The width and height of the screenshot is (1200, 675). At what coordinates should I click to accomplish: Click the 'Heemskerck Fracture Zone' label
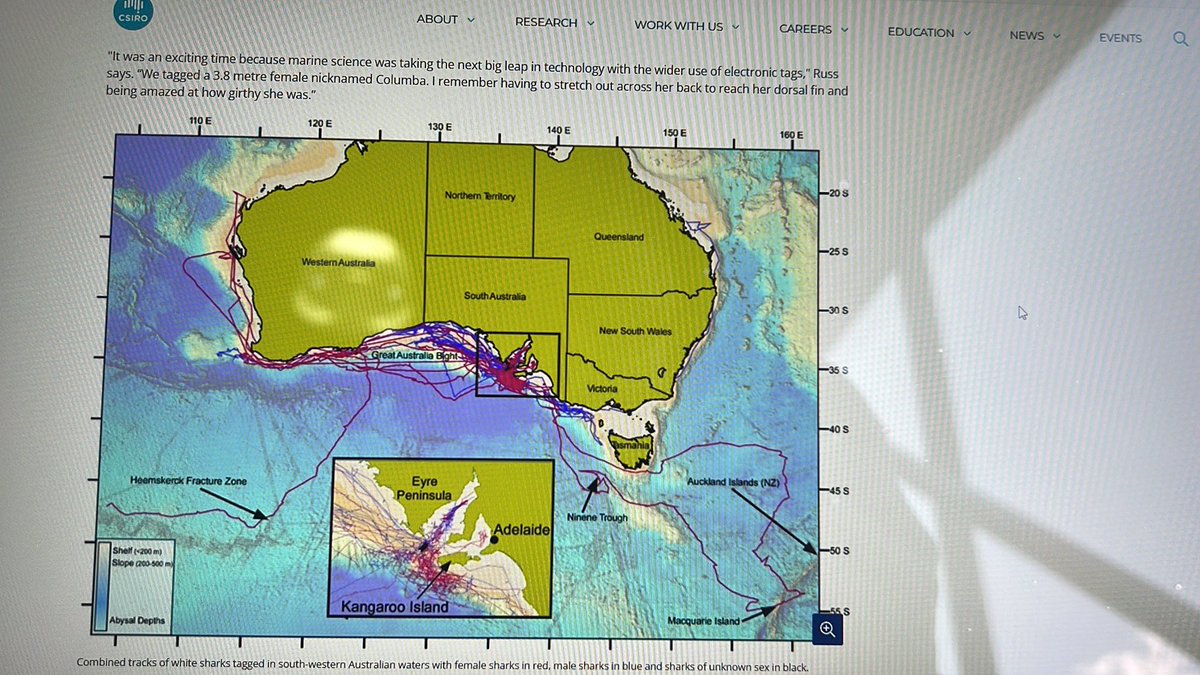[x=189, y=481]
